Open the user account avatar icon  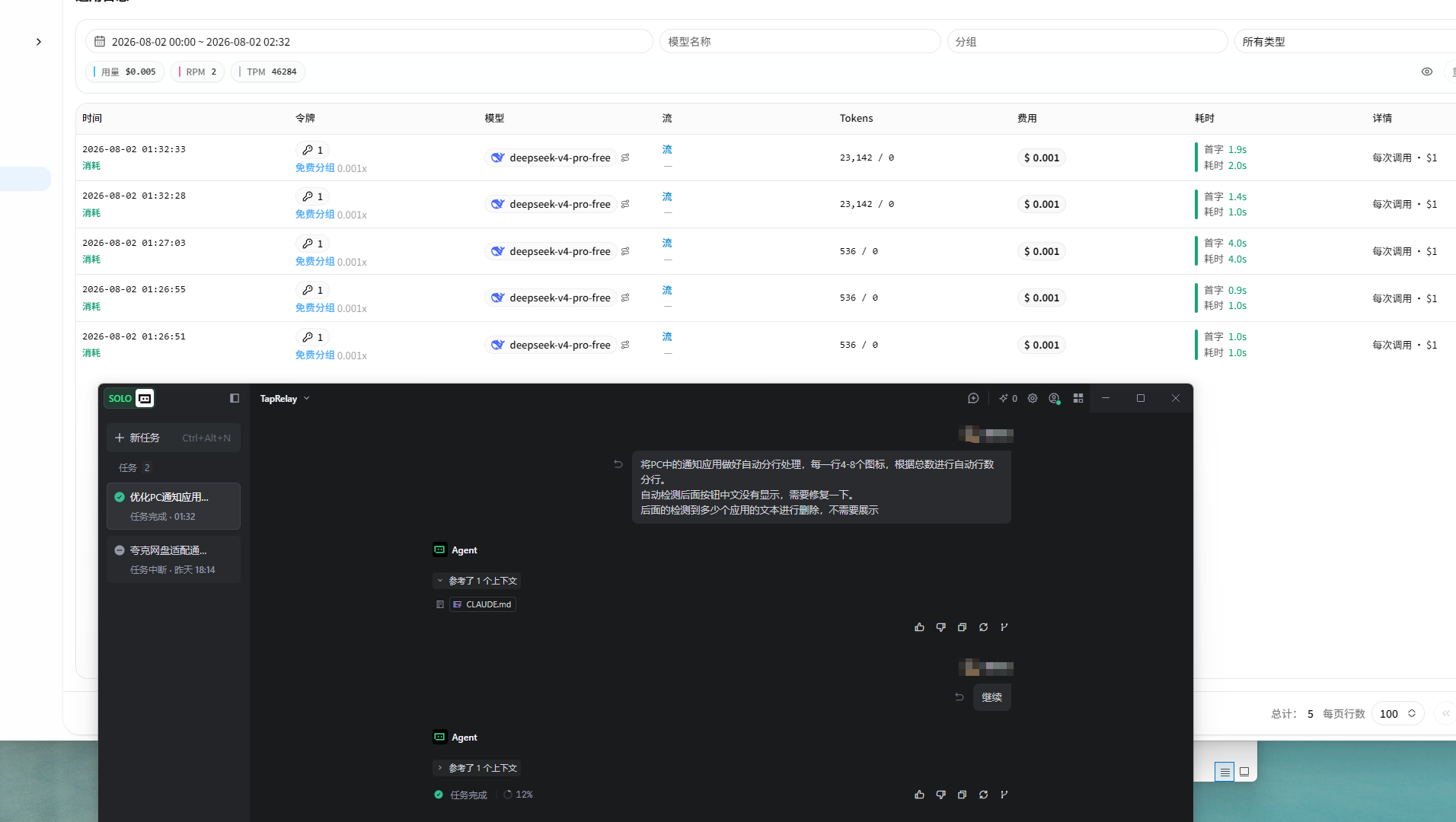point(1055,398)
